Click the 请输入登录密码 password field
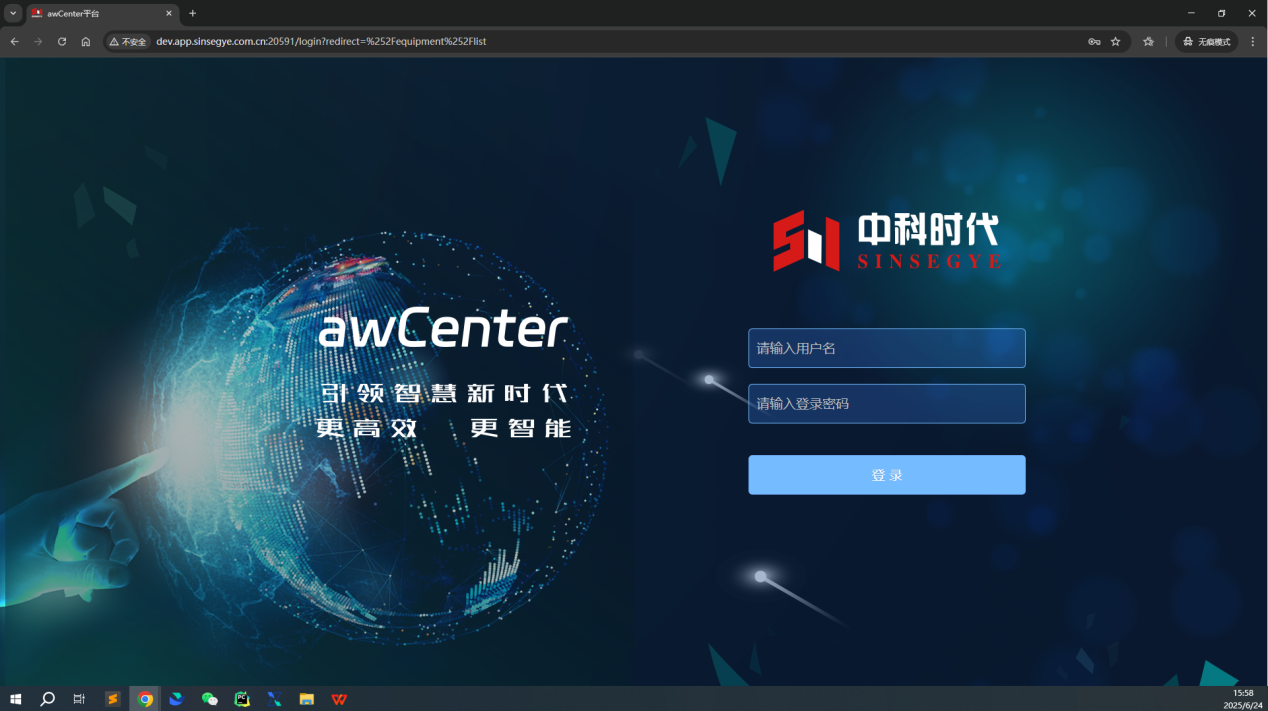The height and width of the screenshot is (711, 1268). [886, 404]
